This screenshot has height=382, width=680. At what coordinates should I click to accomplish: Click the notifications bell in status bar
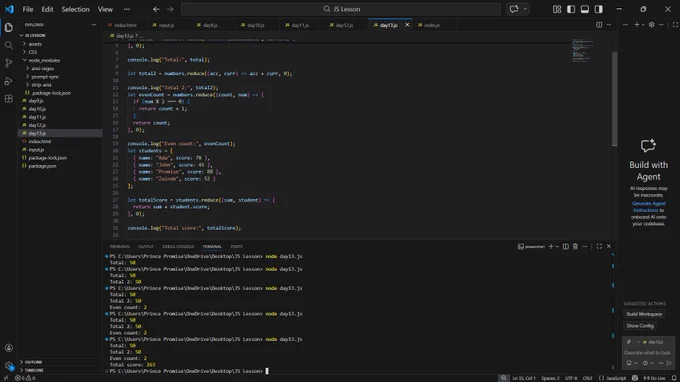[674, 378]
